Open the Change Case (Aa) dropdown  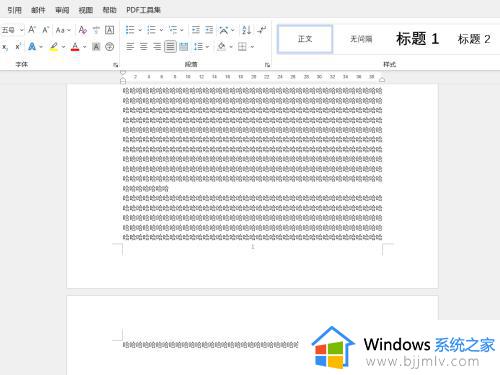coord(63,30)
